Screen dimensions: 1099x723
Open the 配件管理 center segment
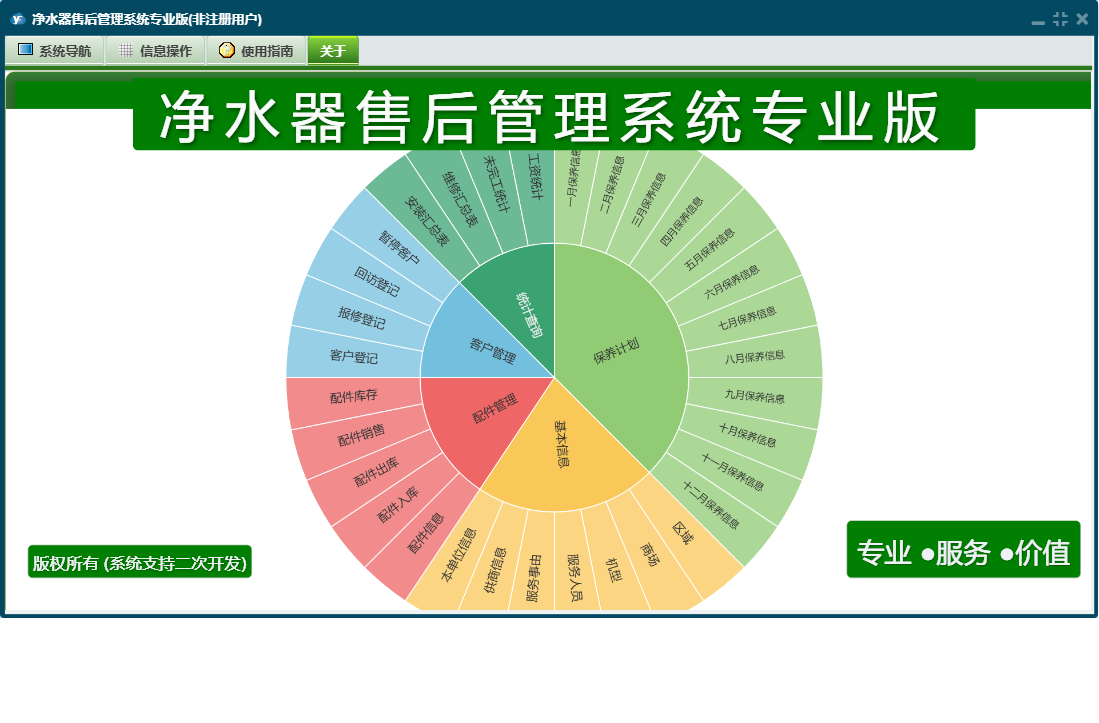pyautogui.click(x=495, y=407)
